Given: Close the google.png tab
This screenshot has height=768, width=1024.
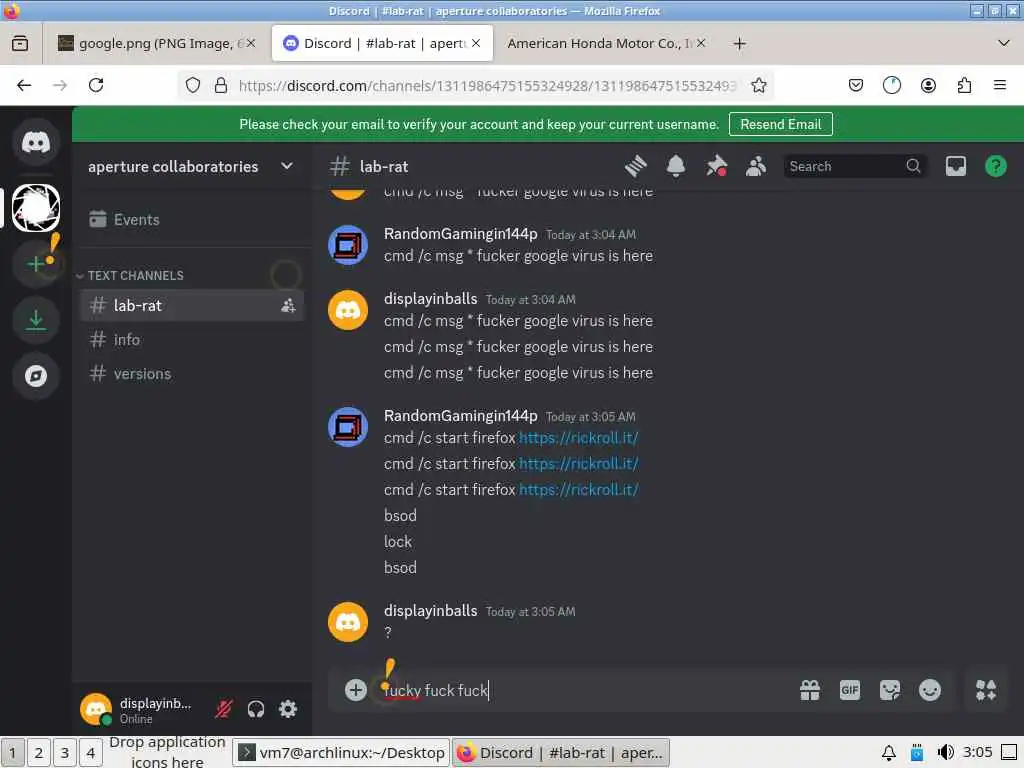Looking at the screenshot, I should (x=251, y=43).
